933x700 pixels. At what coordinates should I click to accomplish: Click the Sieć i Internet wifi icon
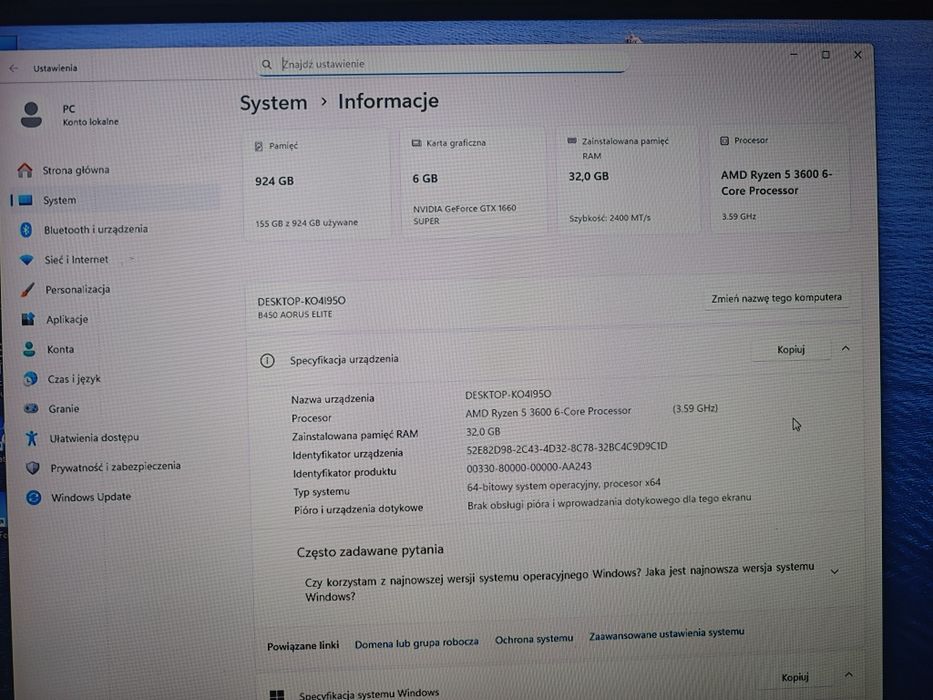click(x=27, y=260)
